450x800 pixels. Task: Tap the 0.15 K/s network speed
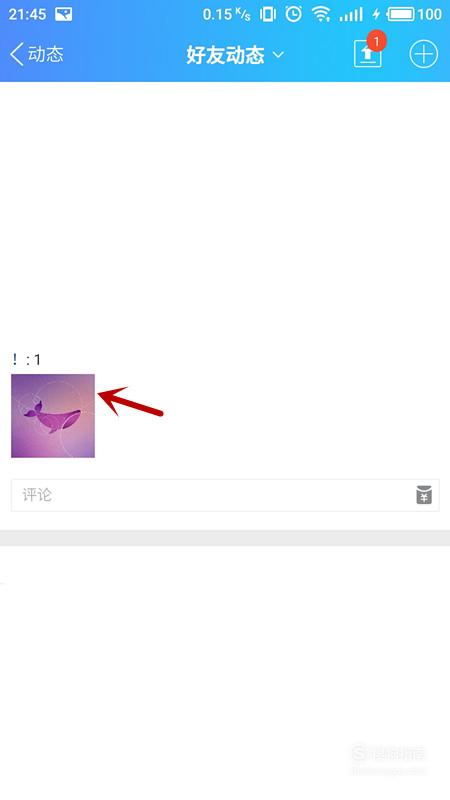[x=227, y=14]
